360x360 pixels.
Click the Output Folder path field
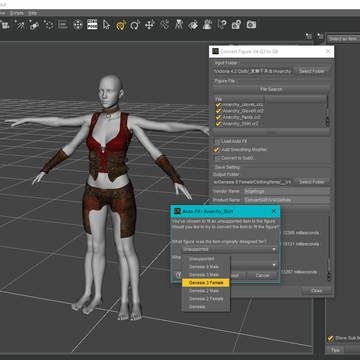click(x=253, y=182)
